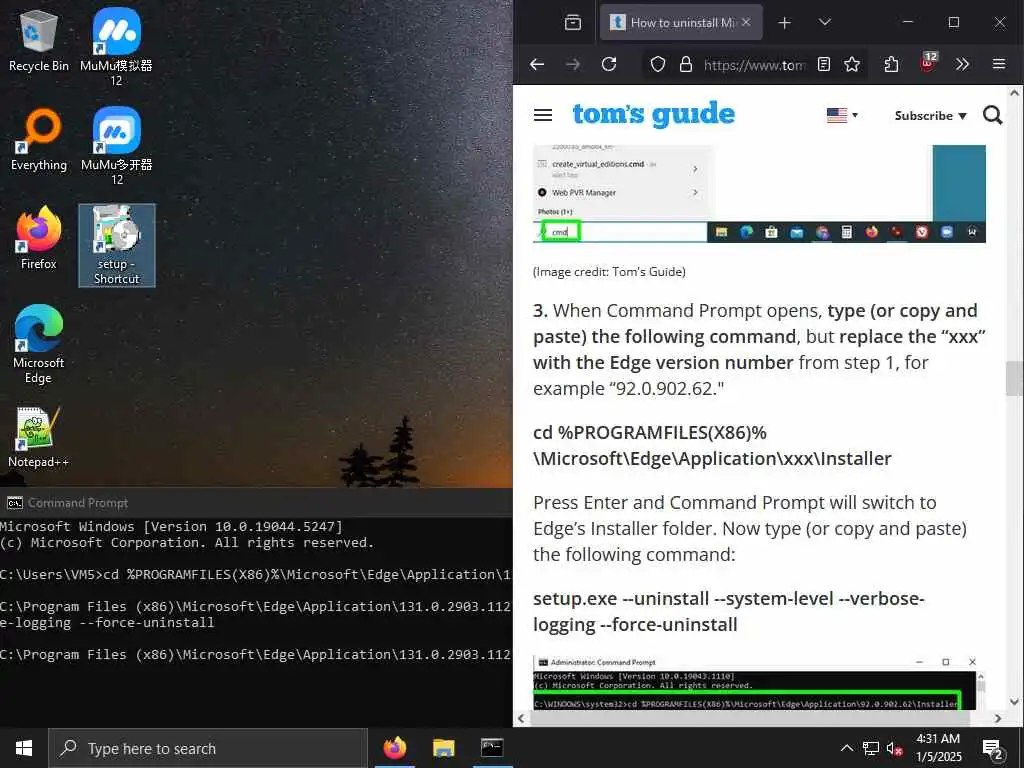The width and height of the screenshot is (1024, 768).
Task: Open File Explorer from the taskbar
Action: tap(443, 748)
